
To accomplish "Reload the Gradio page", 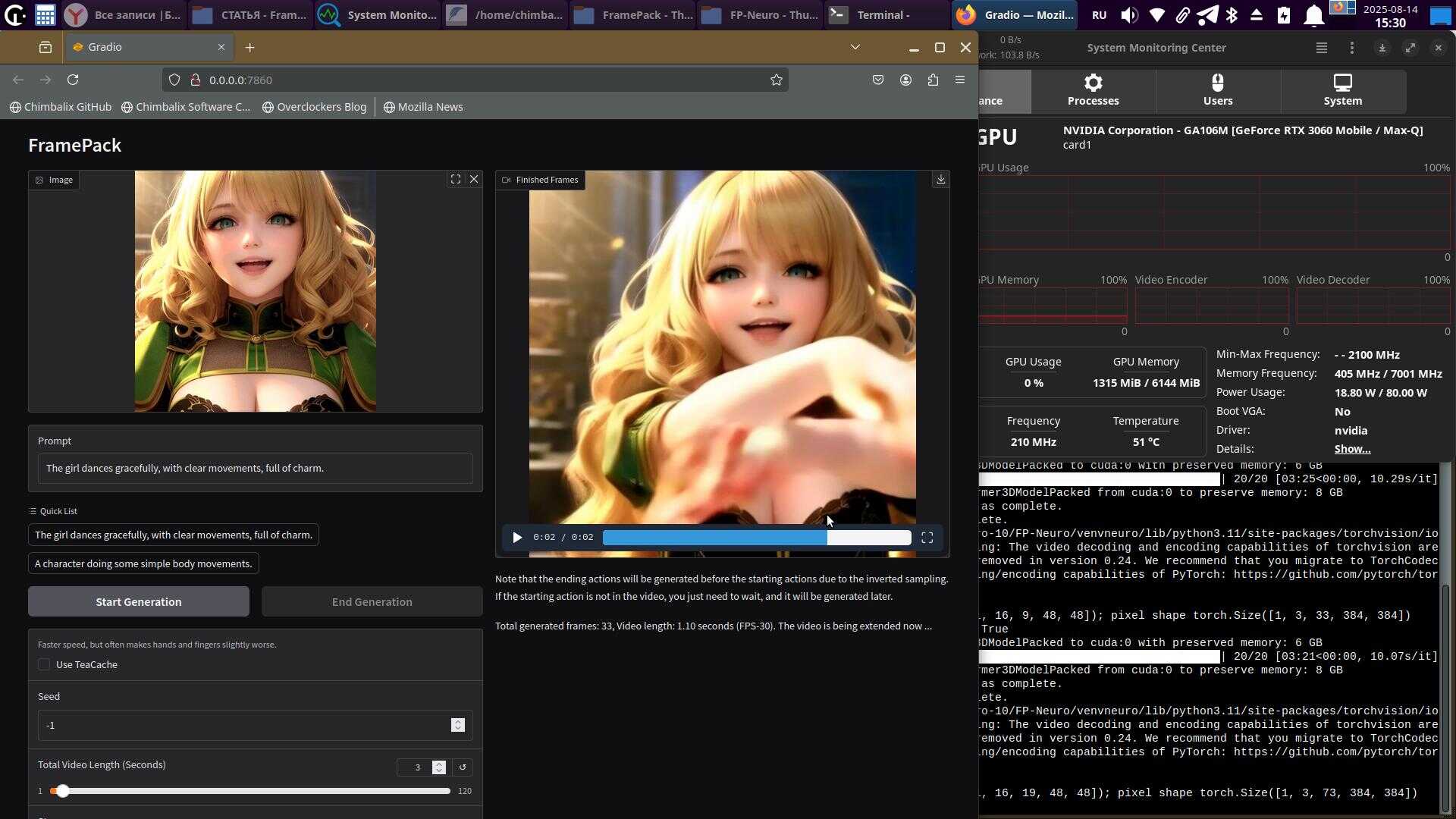I will (x=73, y=80).
